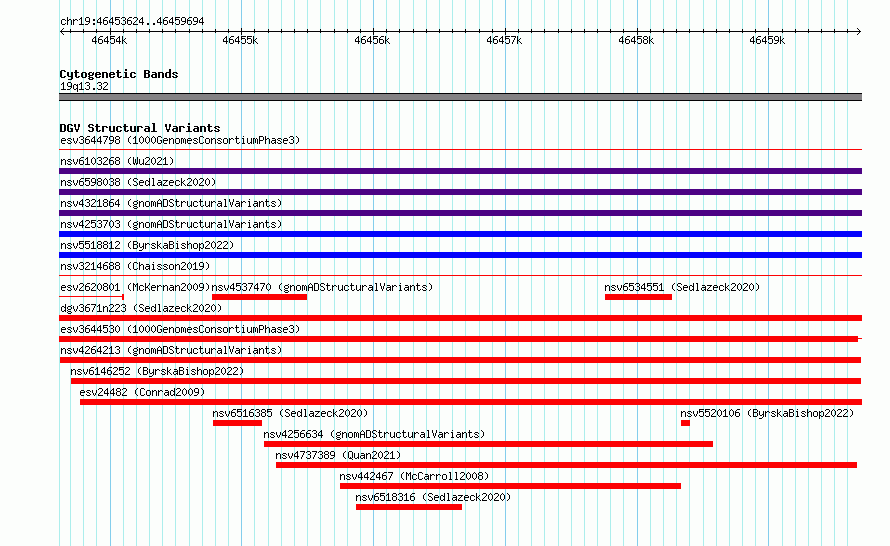
Task: Click the 46458k ruler tick label
Action: (636, 40)
